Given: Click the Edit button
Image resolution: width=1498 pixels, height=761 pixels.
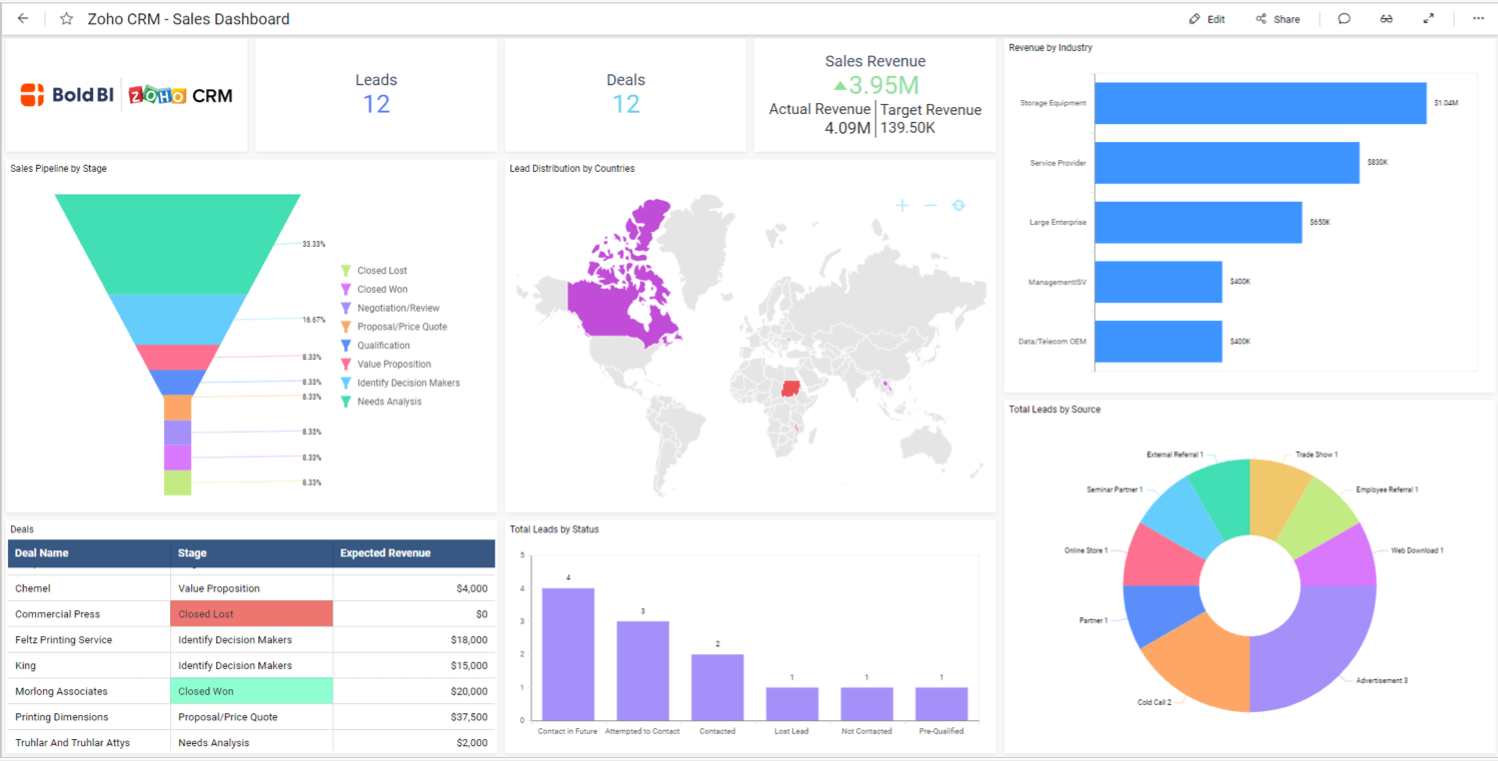Looking at the screenshot, I should [1205, 18].
